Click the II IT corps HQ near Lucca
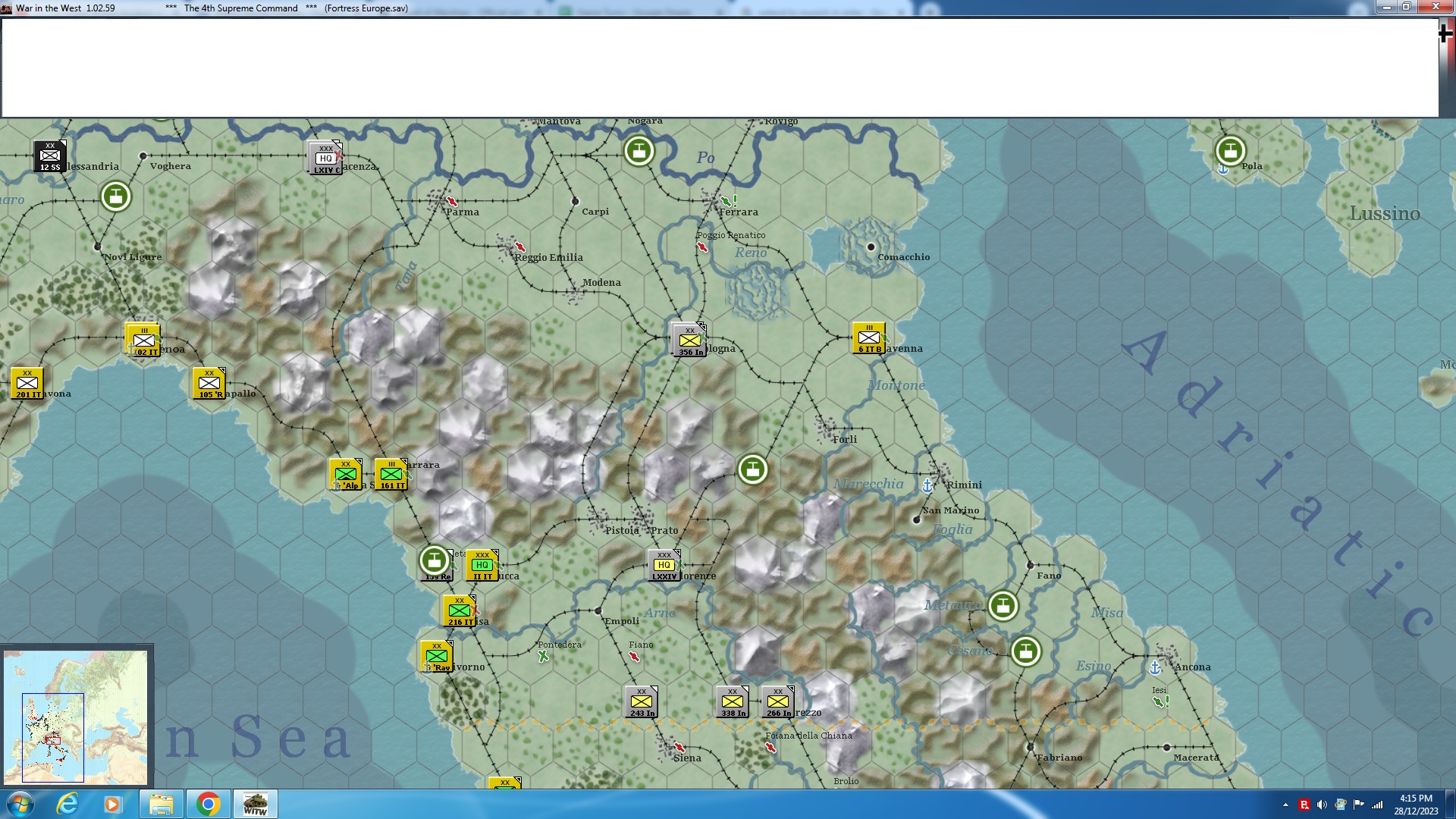Screen dimensions: 1456x819 point(482,566)
